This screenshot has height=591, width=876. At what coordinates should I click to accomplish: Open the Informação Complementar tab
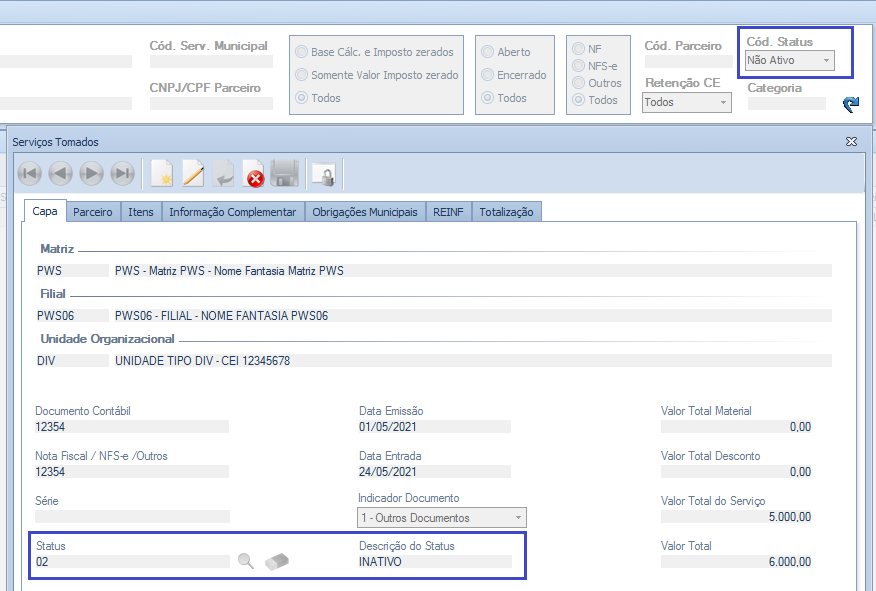[233, 212]
